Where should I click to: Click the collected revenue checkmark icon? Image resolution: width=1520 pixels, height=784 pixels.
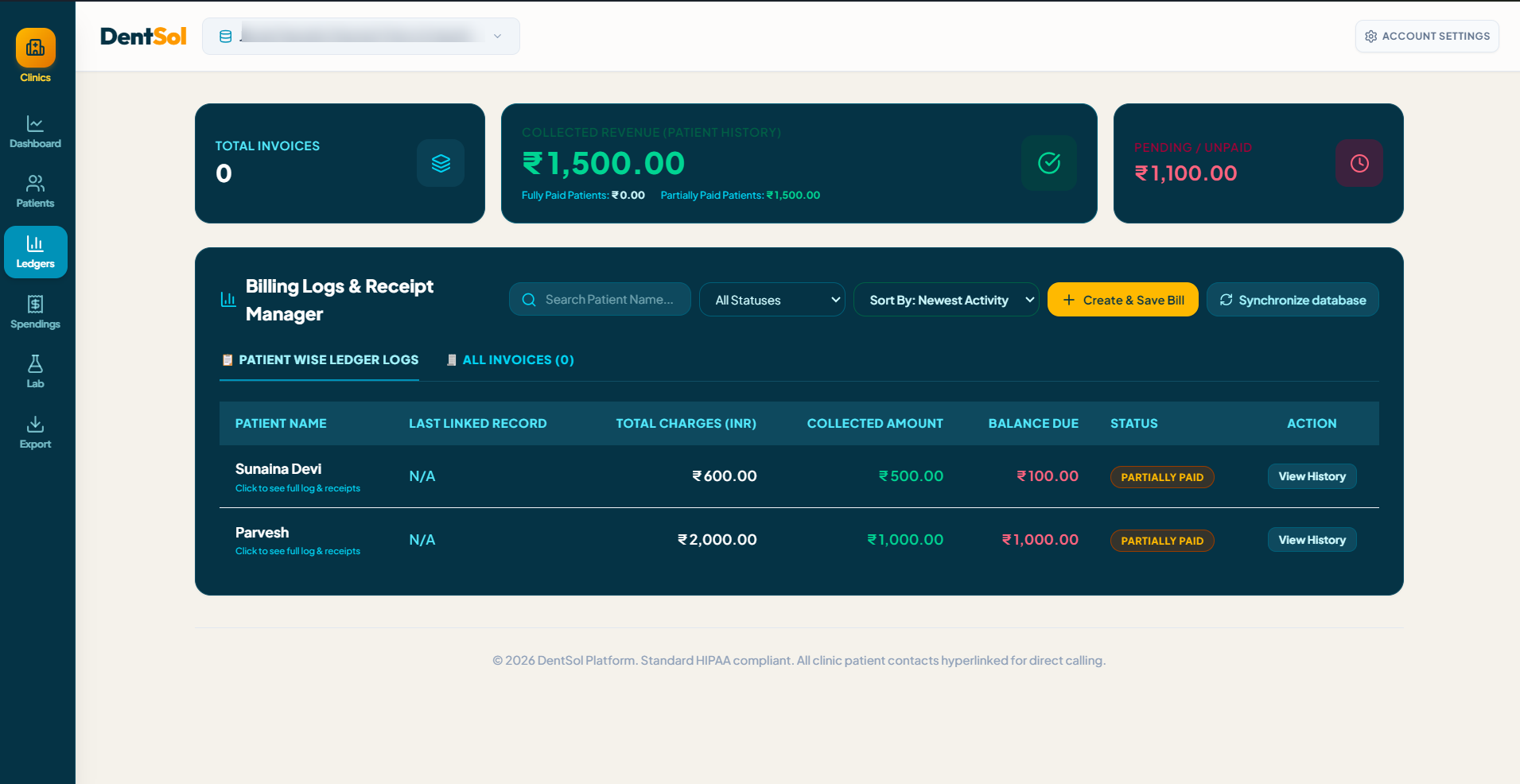click(x=1049, y=163)
